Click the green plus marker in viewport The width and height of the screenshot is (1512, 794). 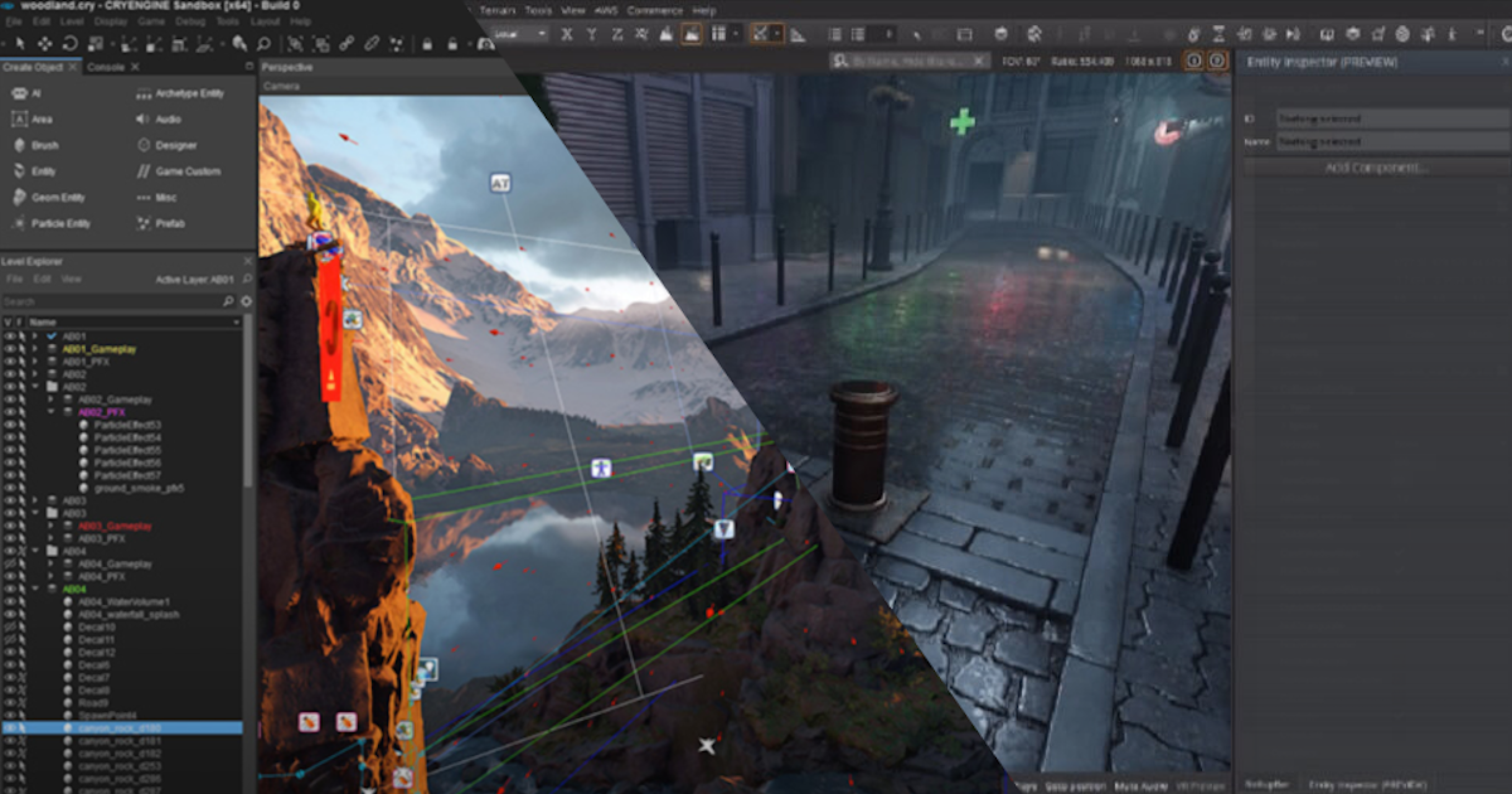[962, 122]
